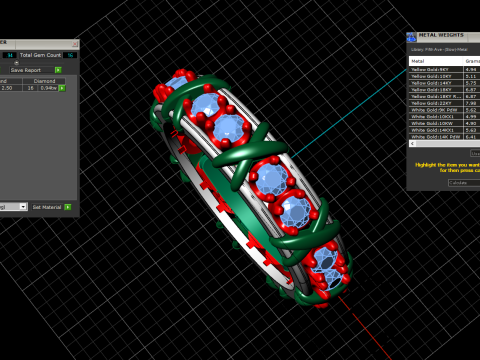Viewport: 480px width, 360px height.
Task: Click the 5.75 grams value
Action: pos(472,83)
